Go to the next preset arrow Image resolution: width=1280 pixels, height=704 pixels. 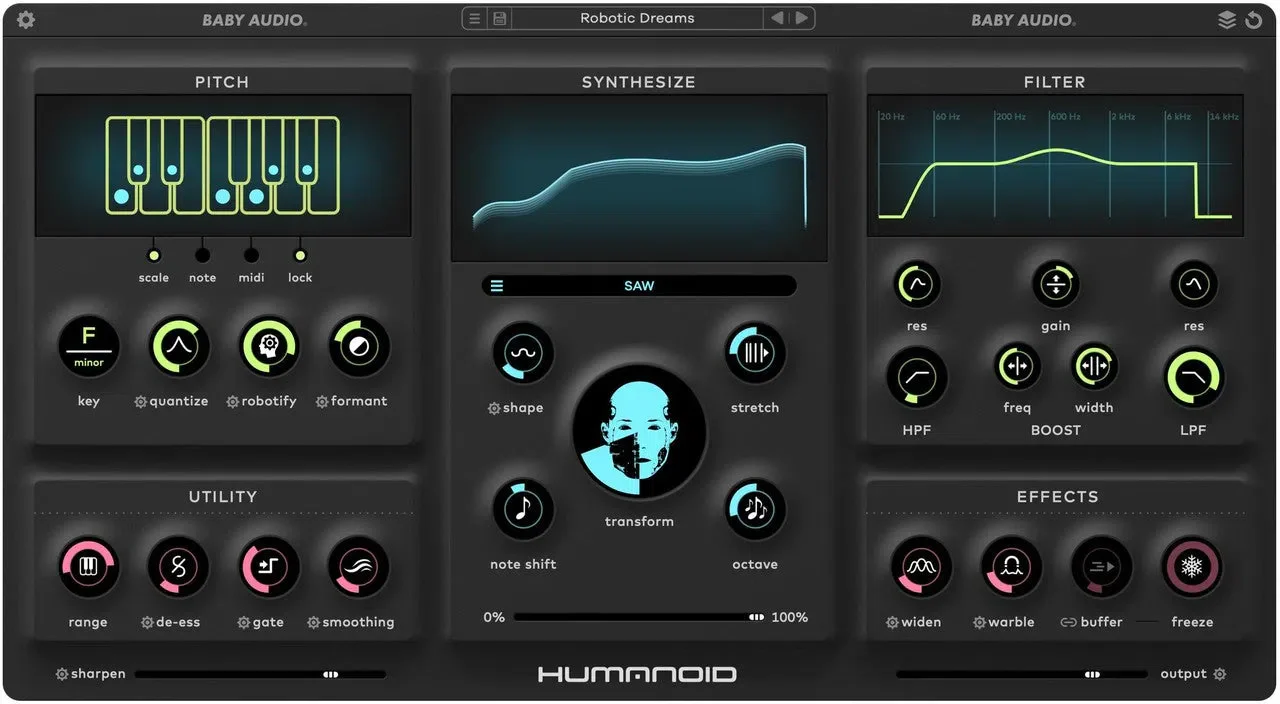(802, 18)
